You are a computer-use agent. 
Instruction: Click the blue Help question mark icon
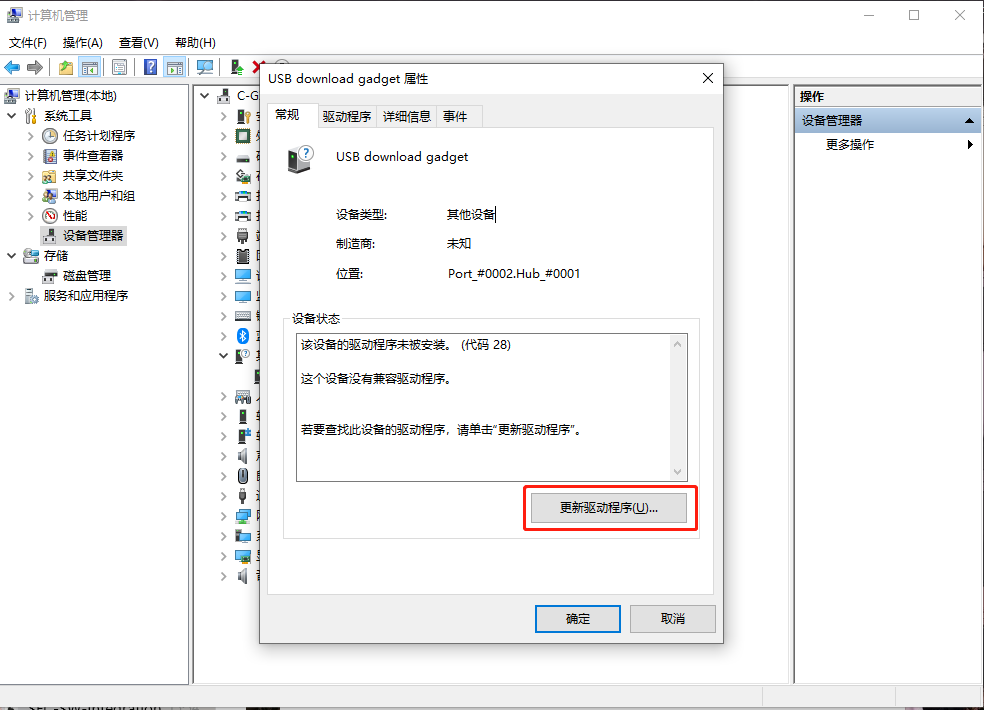[x=151, y=67]
